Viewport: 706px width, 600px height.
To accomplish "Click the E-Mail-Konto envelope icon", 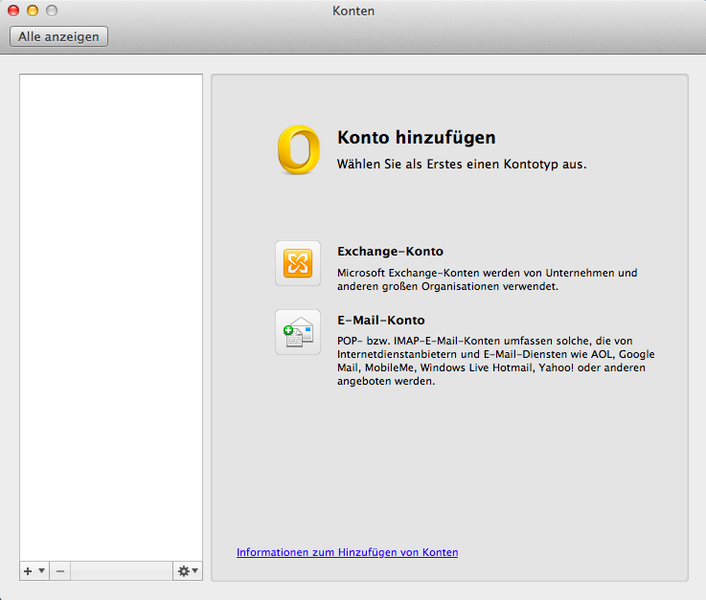I will 298,332.
